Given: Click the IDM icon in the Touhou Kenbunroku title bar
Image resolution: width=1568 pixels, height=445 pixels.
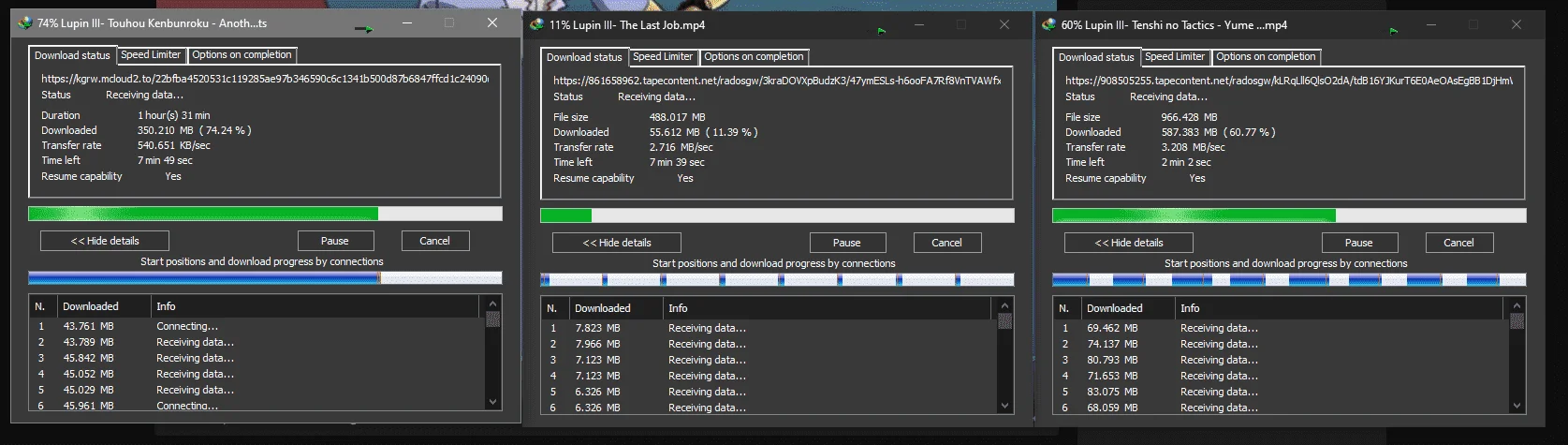Looking at the screenshot, I should click(25, 23).
